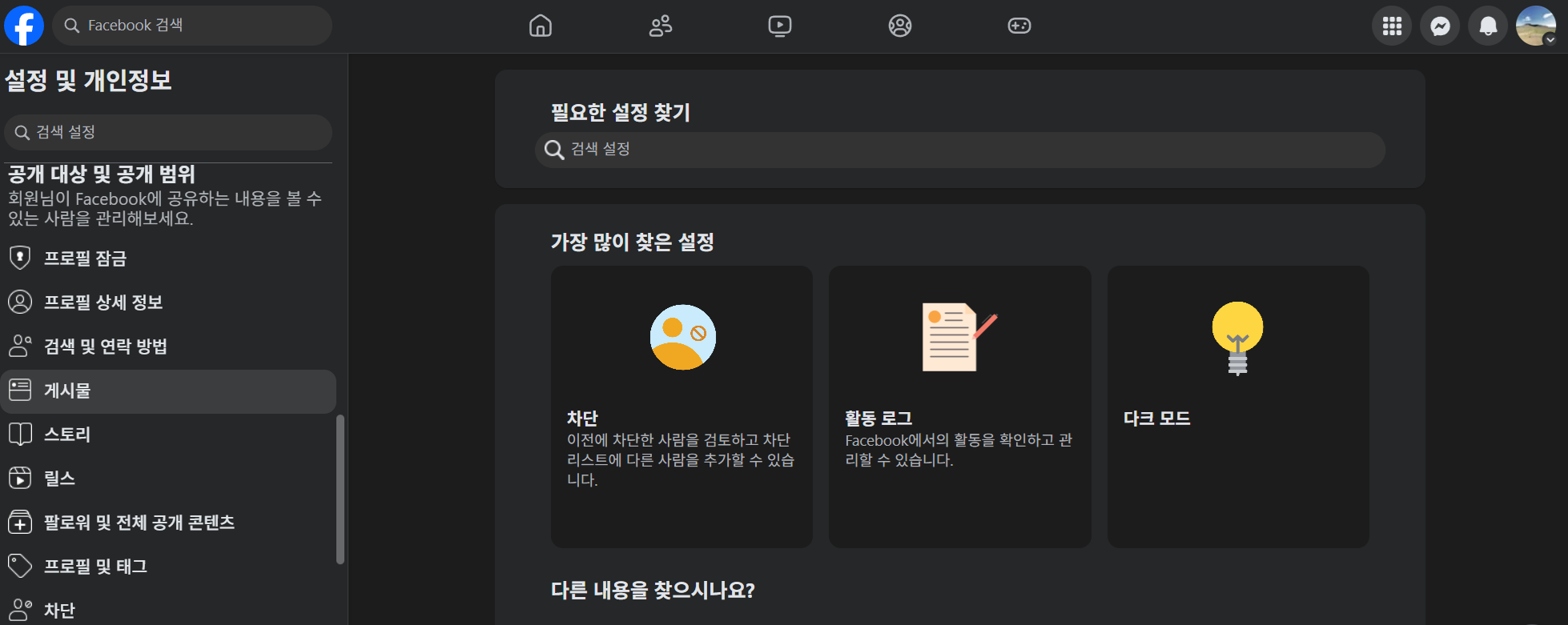
Task: Open the account profile picture menu
Action: coord(1536,26)
